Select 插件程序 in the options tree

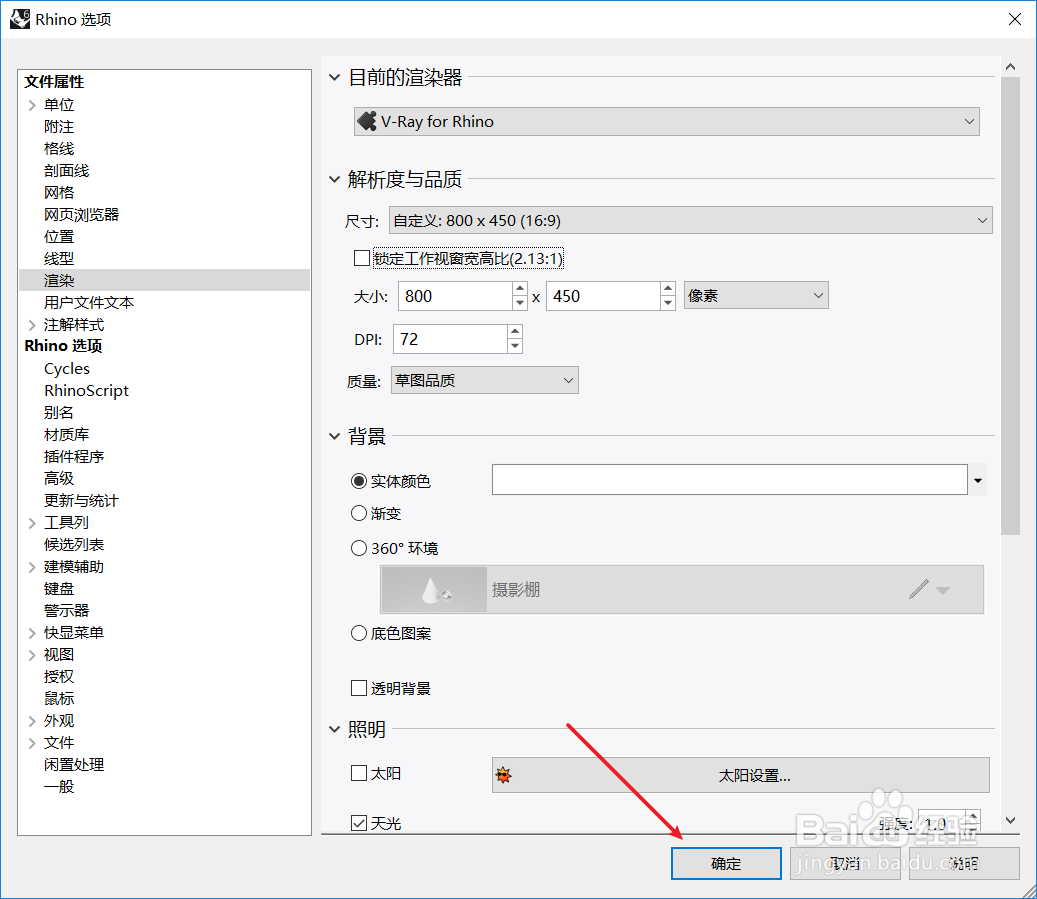pyautogui.click(x=73, y=456)
